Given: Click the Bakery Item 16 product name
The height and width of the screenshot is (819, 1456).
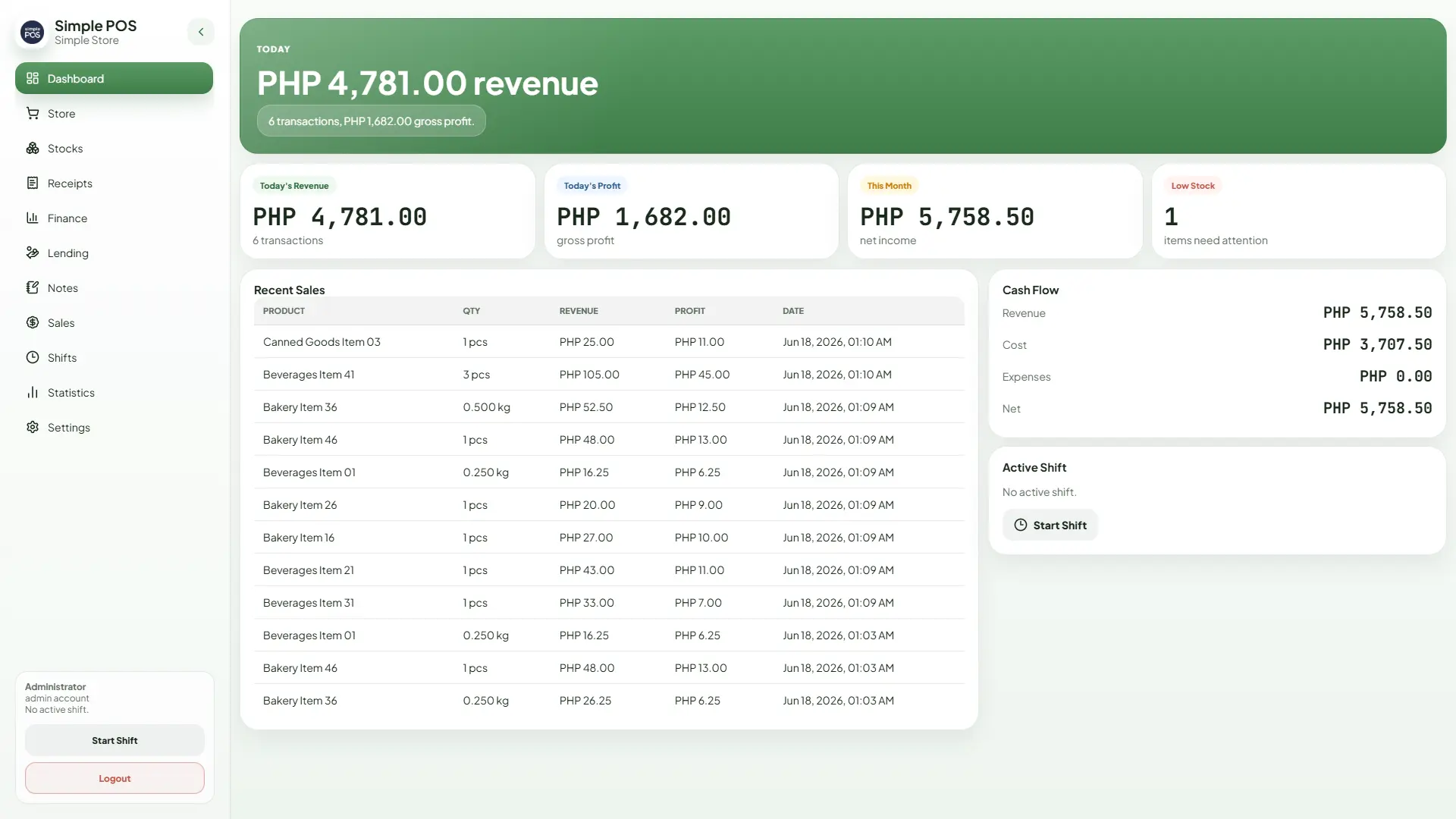Looking at the screenshot, I should [x=299, y=538].
